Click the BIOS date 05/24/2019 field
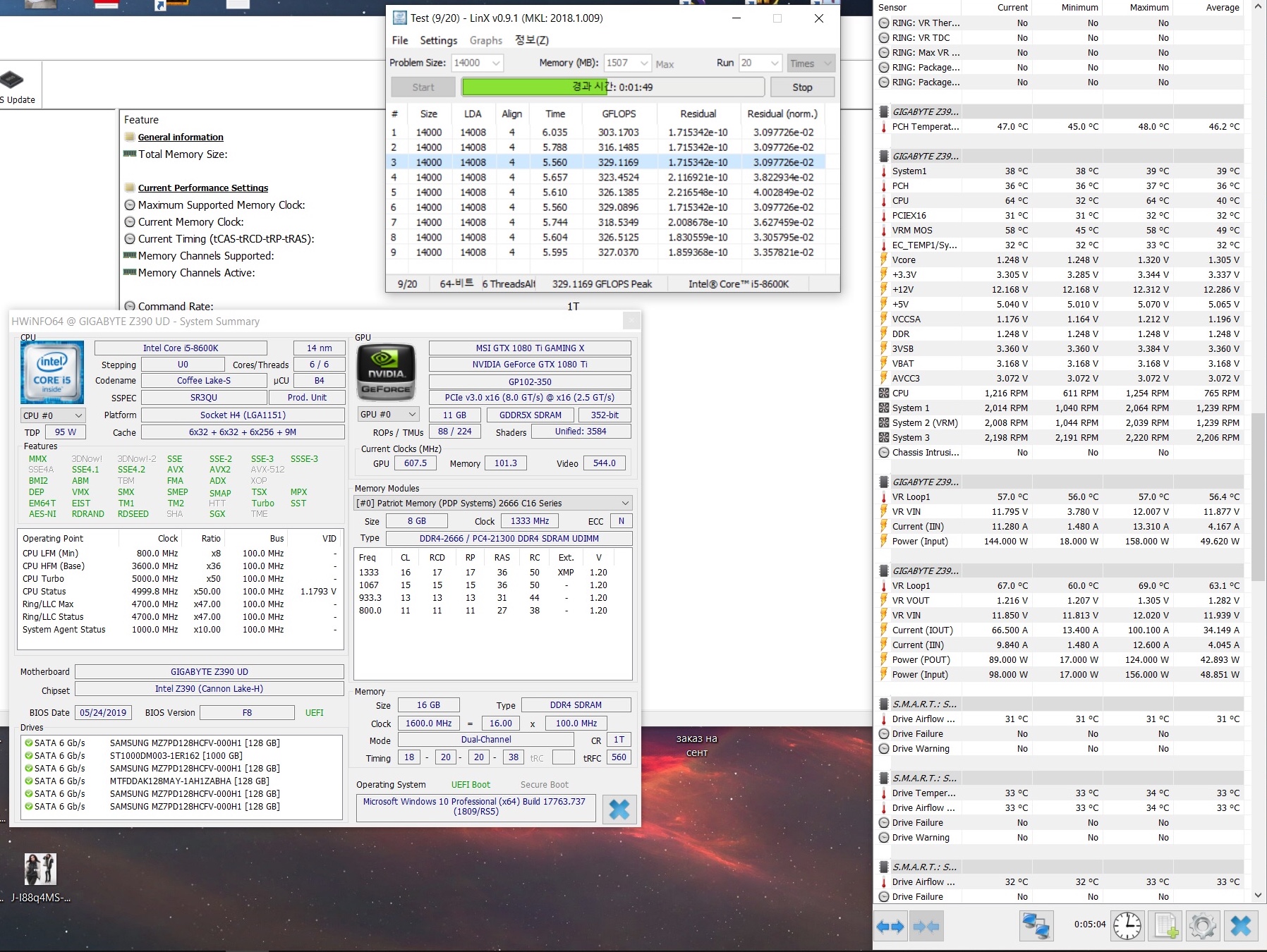 tap(103, 712)
